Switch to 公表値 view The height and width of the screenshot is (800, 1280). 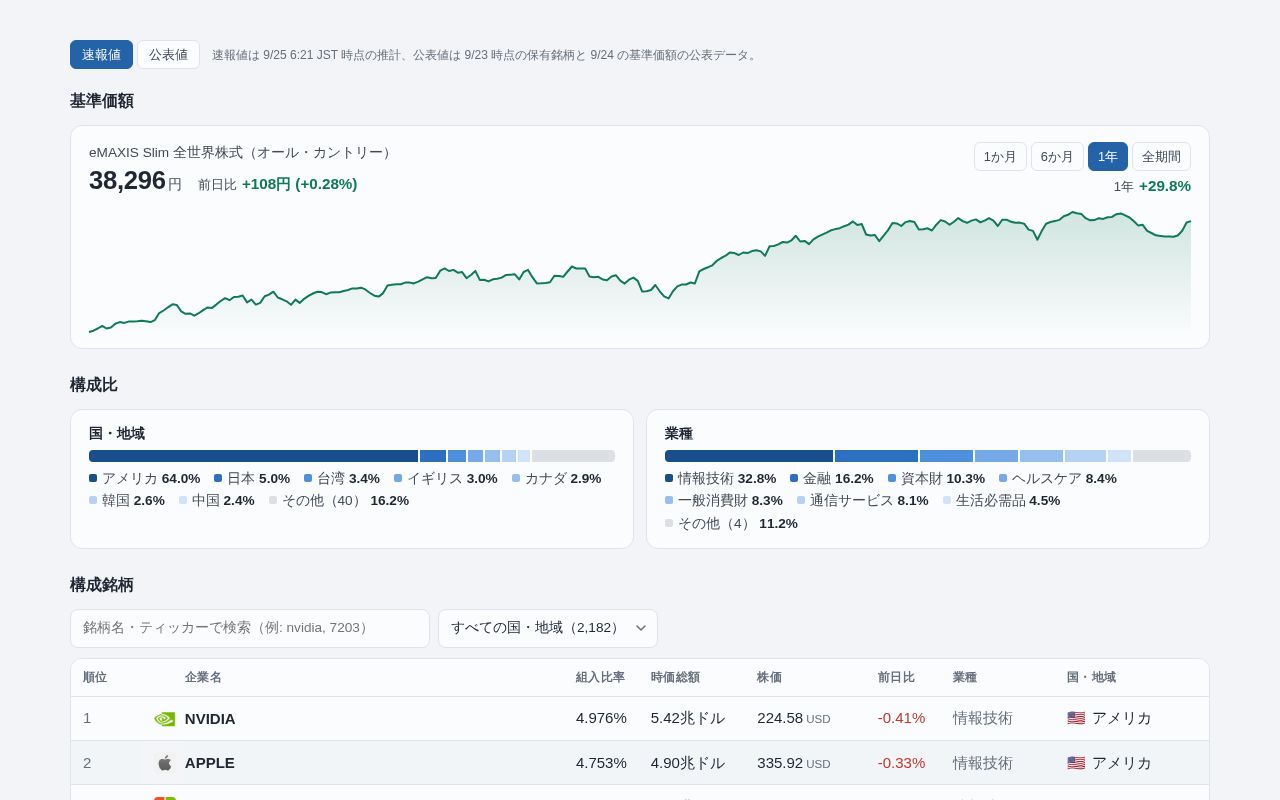[x=168, y=55]
